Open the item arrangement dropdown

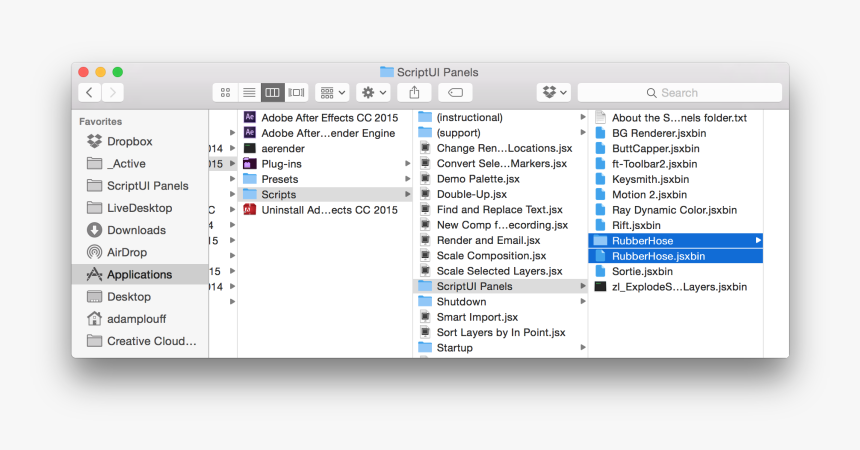tap(332, 93)
